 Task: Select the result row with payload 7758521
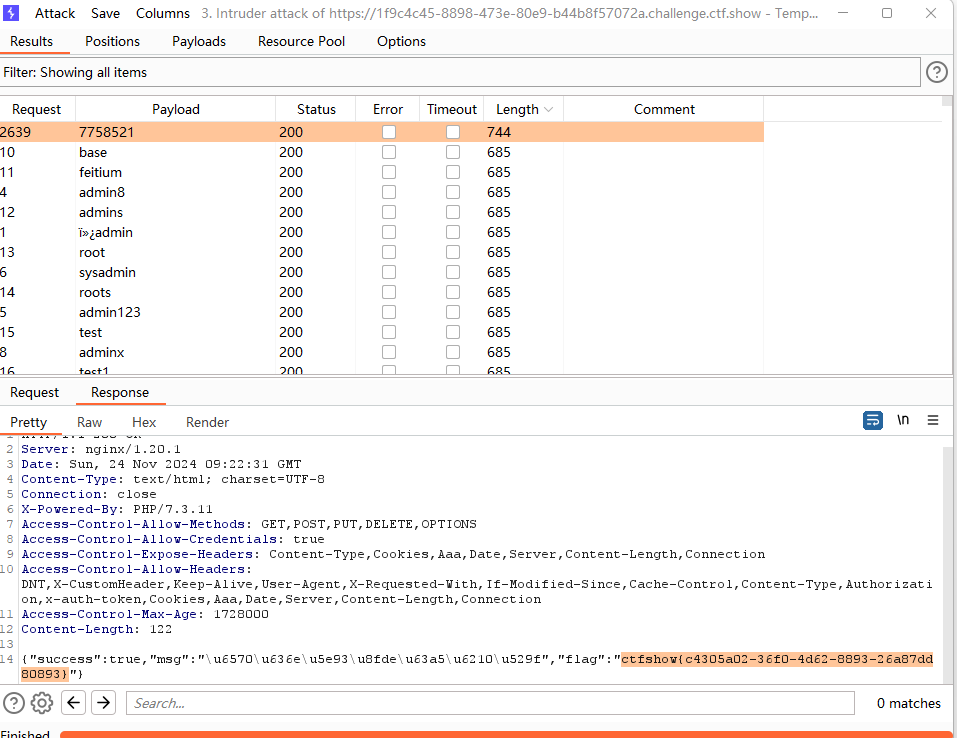(x=381, y=132)
